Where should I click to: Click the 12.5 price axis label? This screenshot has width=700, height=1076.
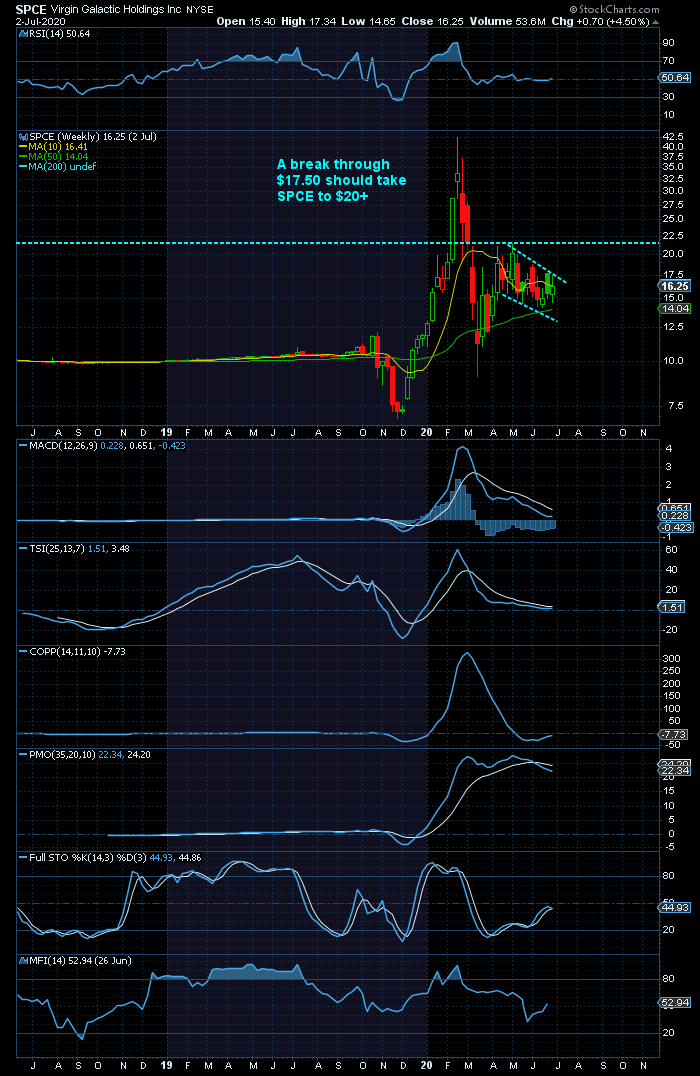pyautogui.click(x=673, y=327)
